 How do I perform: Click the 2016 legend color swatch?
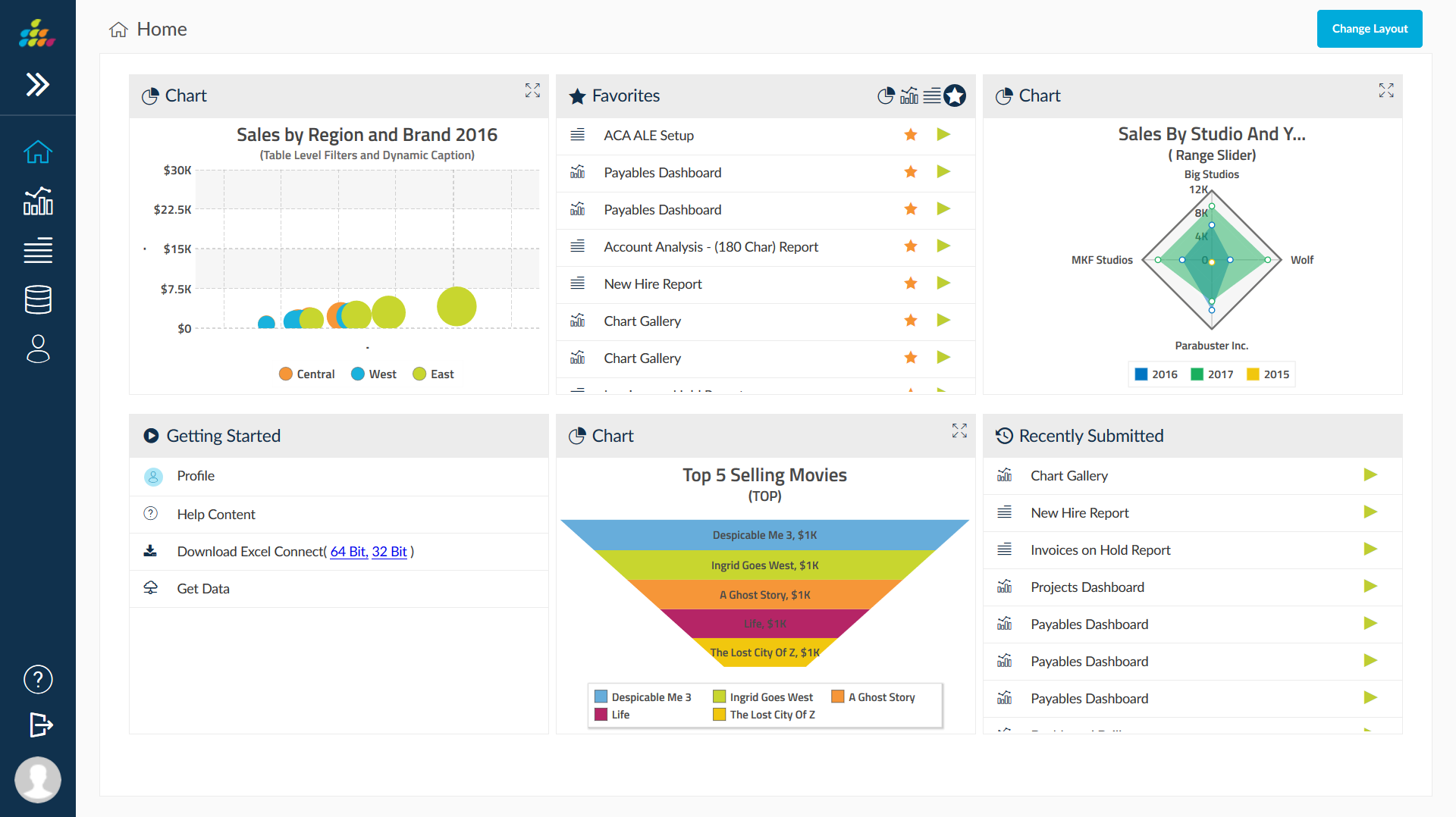1141,374
